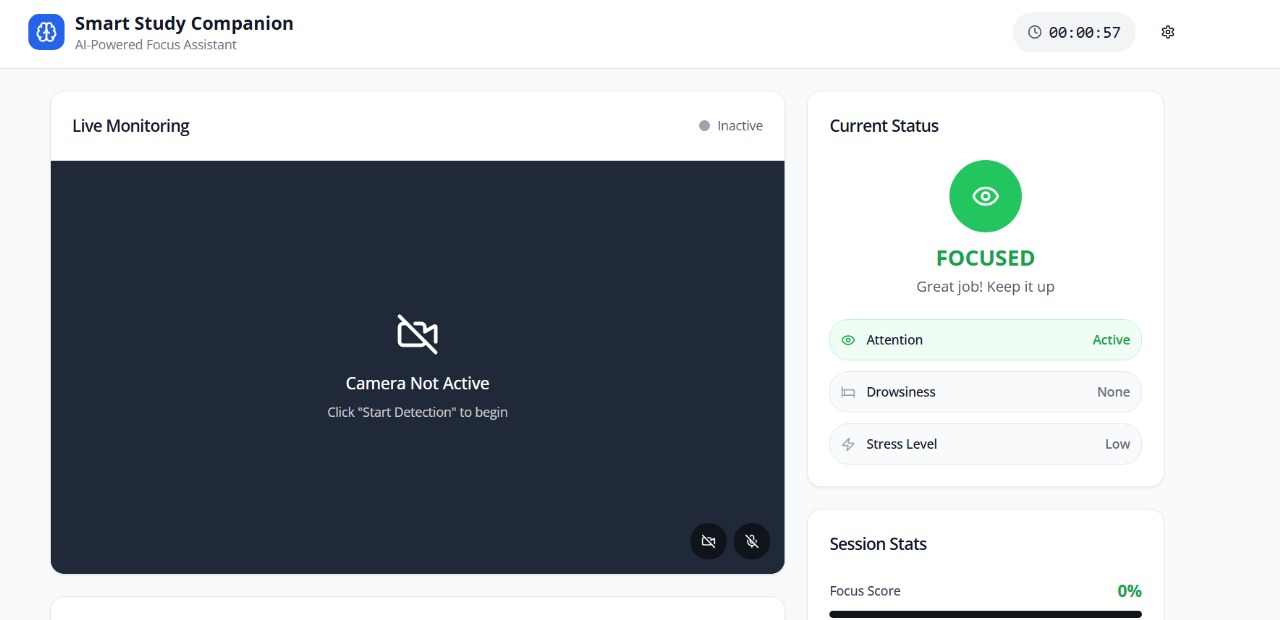Viewport: 1280px width, 620px height.
Task: Toggle the muted microphone button
Action: tap(752, 541)
